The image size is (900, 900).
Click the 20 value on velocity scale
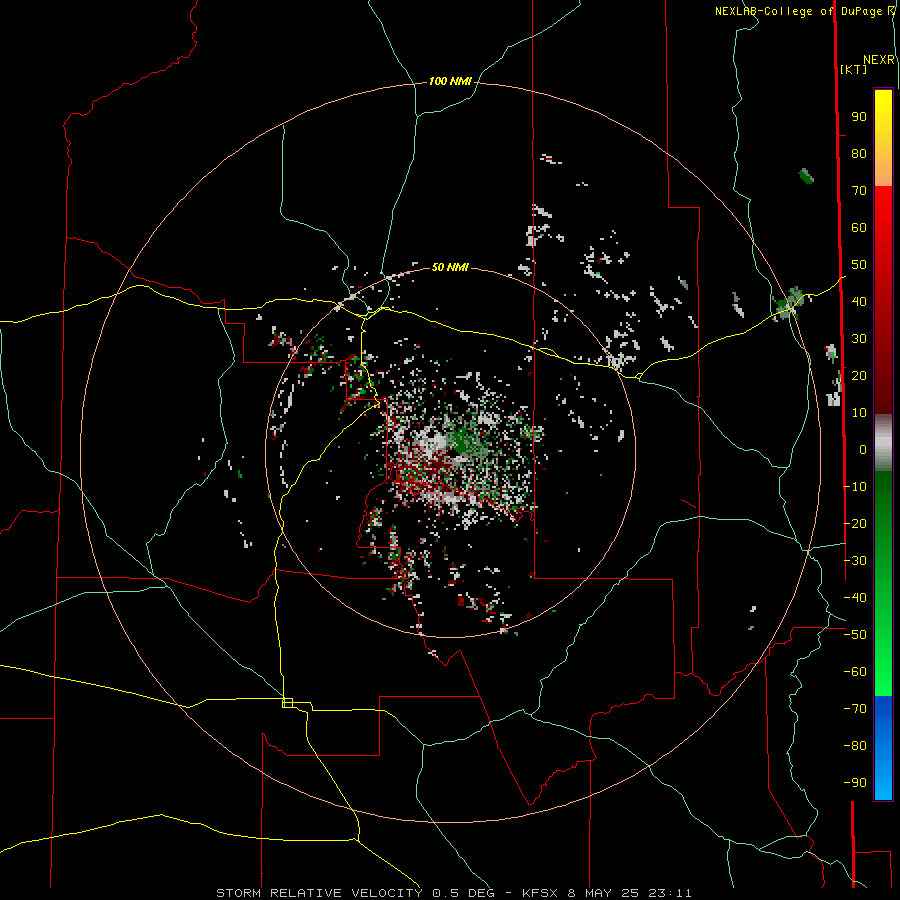[859, 375]
